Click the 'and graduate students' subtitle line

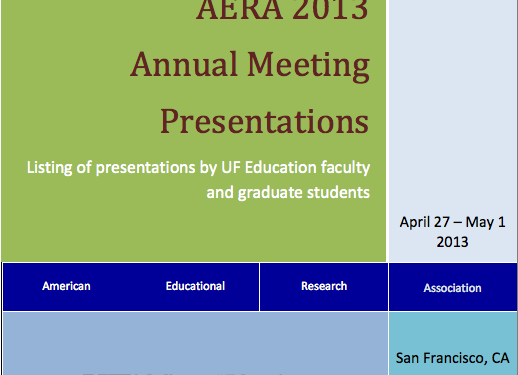coord(288,192)
